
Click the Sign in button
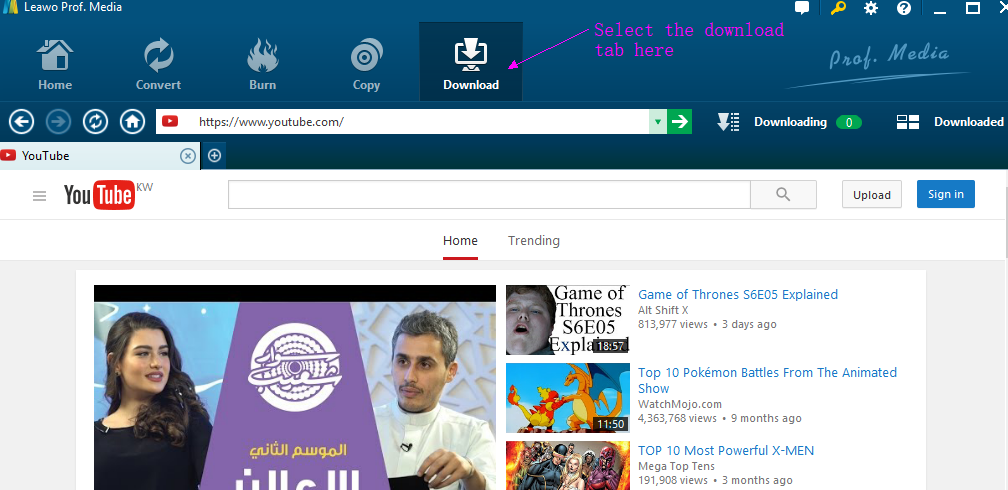946,194
